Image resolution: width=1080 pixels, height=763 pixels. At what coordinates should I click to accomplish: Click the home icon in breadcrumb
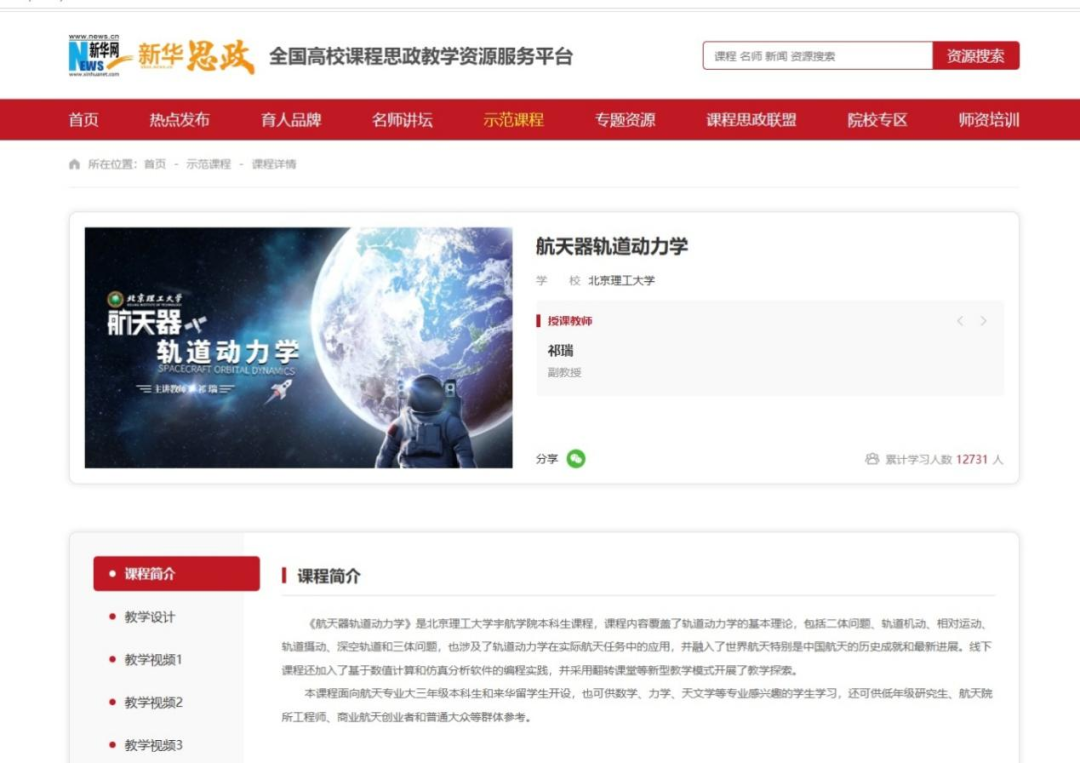point(74,164)
